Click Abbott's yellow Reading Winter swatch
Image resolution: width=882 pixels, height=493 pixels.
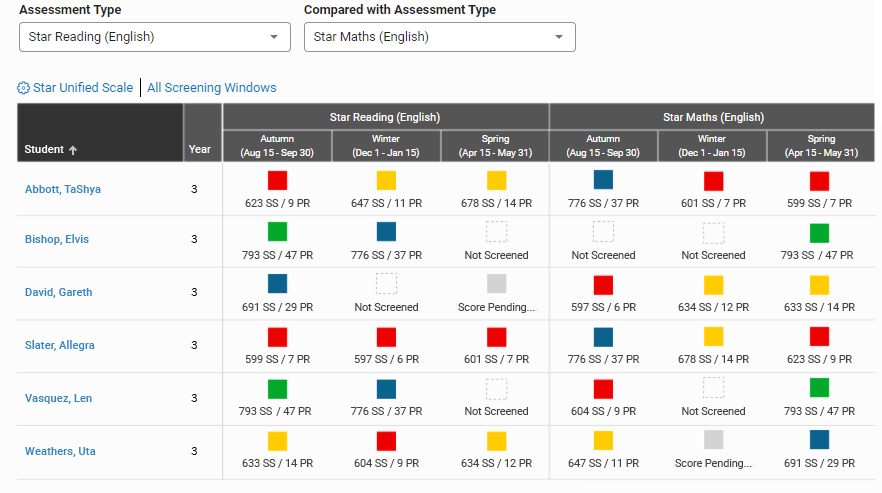pos(386,181)
